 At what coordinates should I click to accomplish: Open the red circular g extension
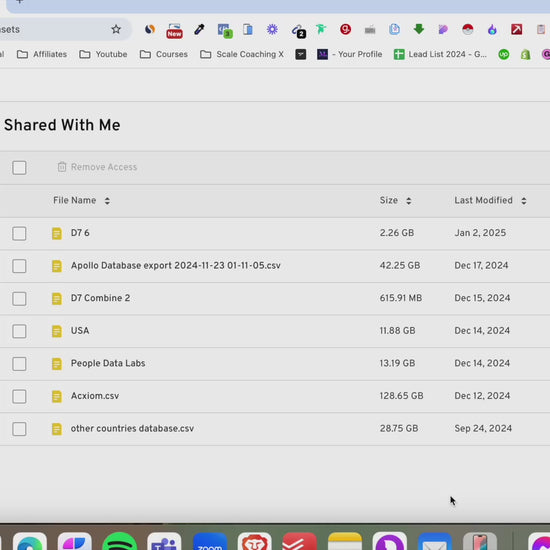pyautogui.click(x=345, y=29)
